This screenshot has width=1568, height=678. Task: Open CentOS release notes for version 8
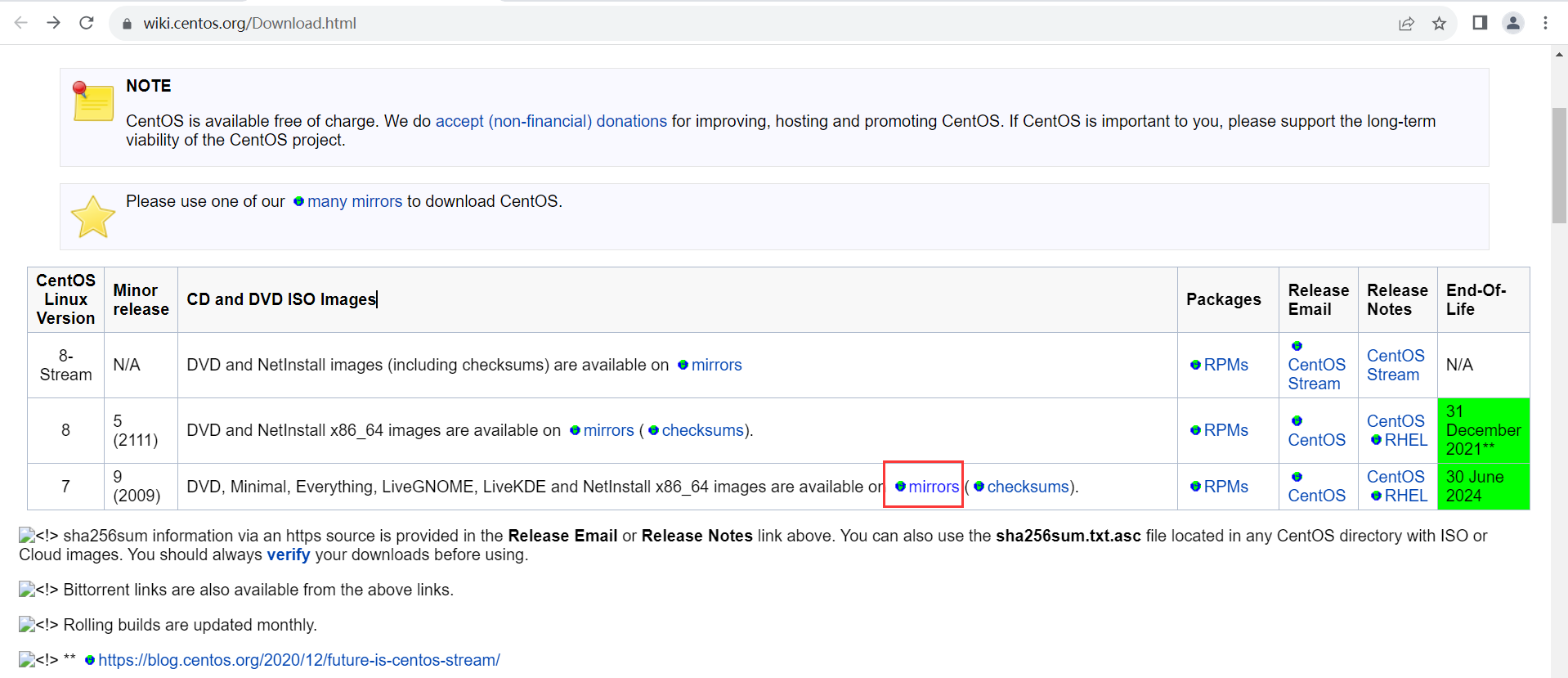(1396, 421)
